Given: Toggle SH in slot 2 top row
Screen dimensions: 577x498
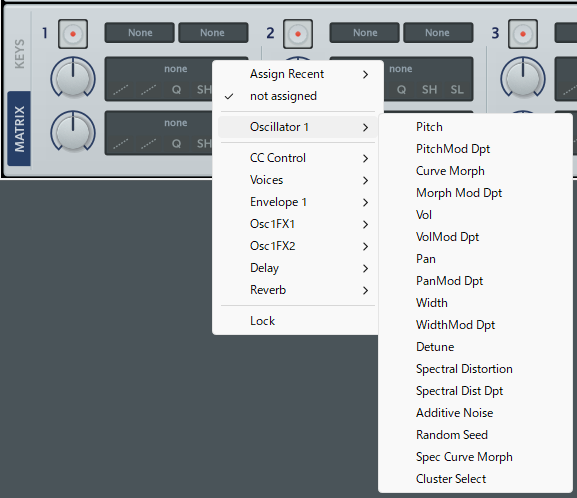Looking at the screenshot, I should coord(429,89).
